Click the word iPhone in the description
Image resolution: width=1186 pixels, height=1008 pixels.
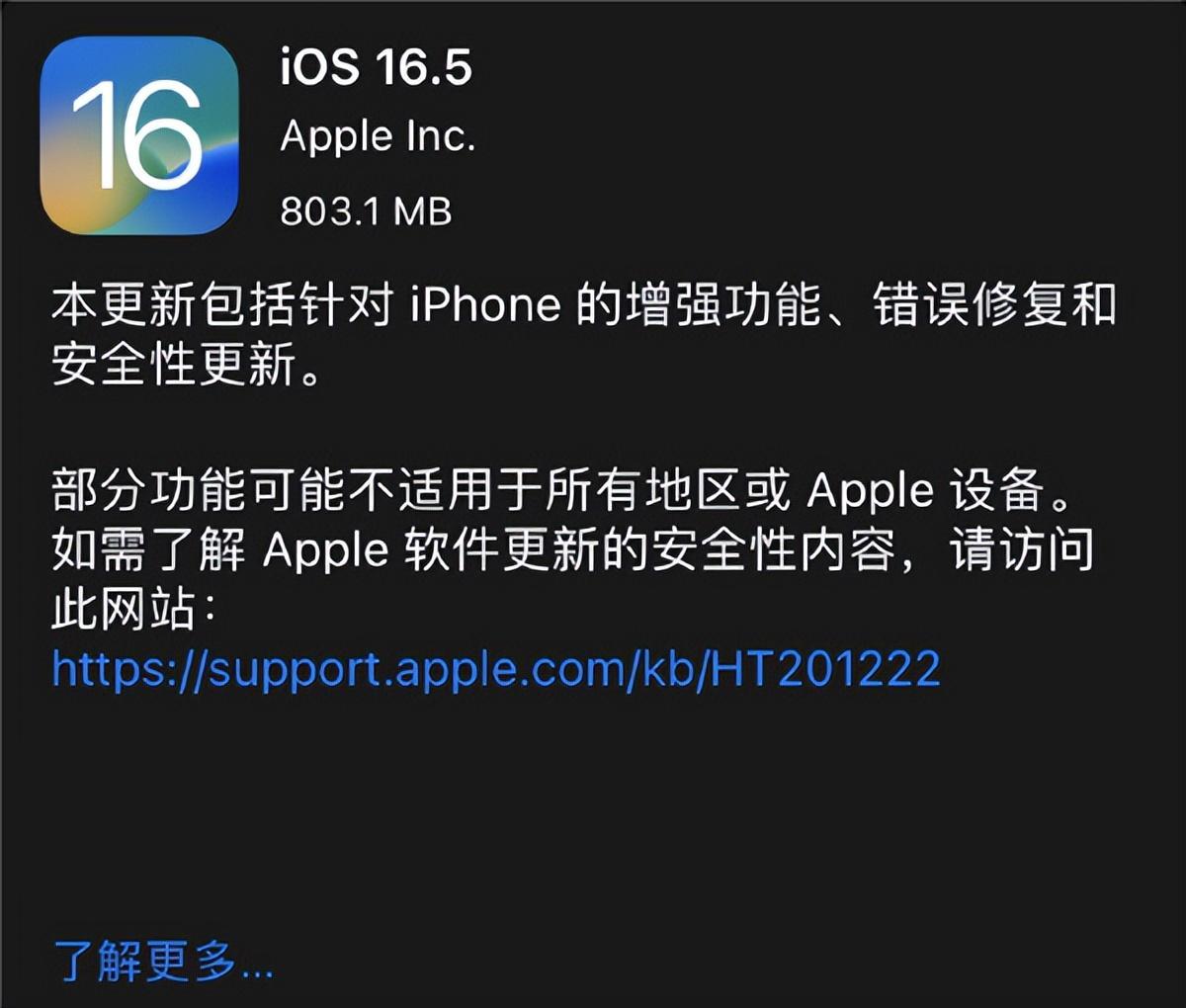[x=485, y=305]
